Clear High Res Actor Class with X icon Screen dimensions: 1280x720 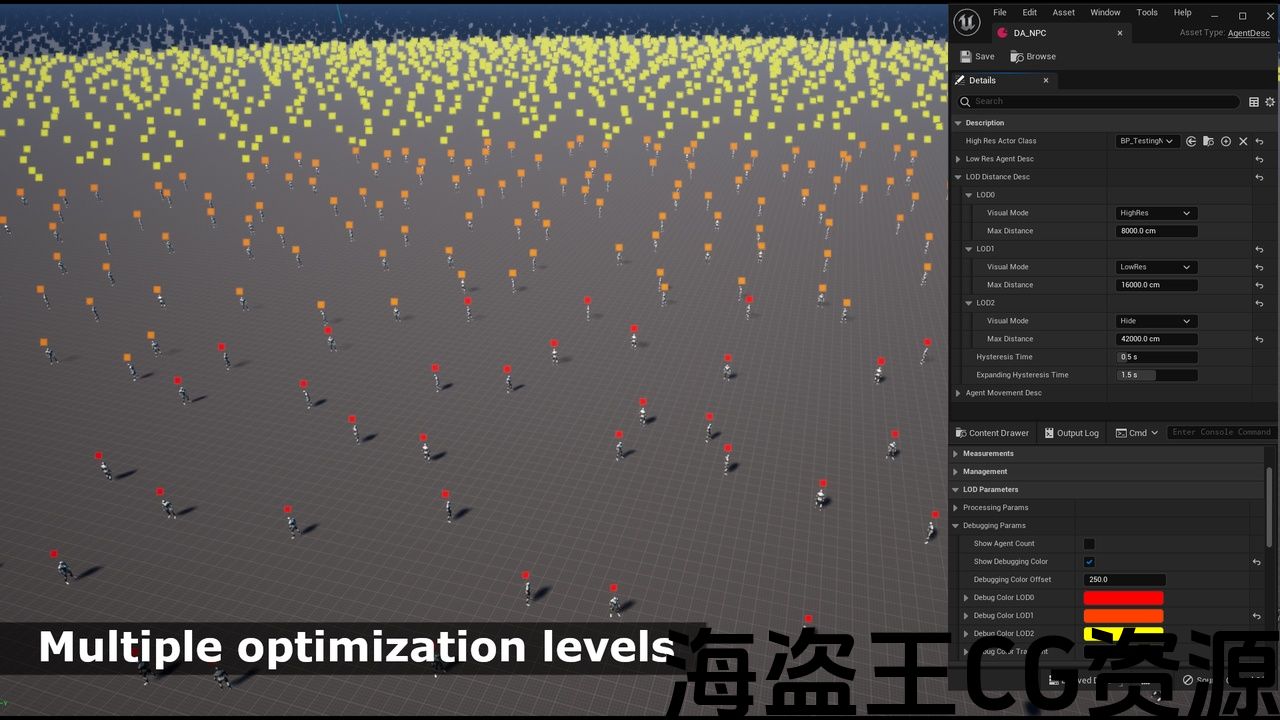pyautogui.click(x=1243, y=141)
